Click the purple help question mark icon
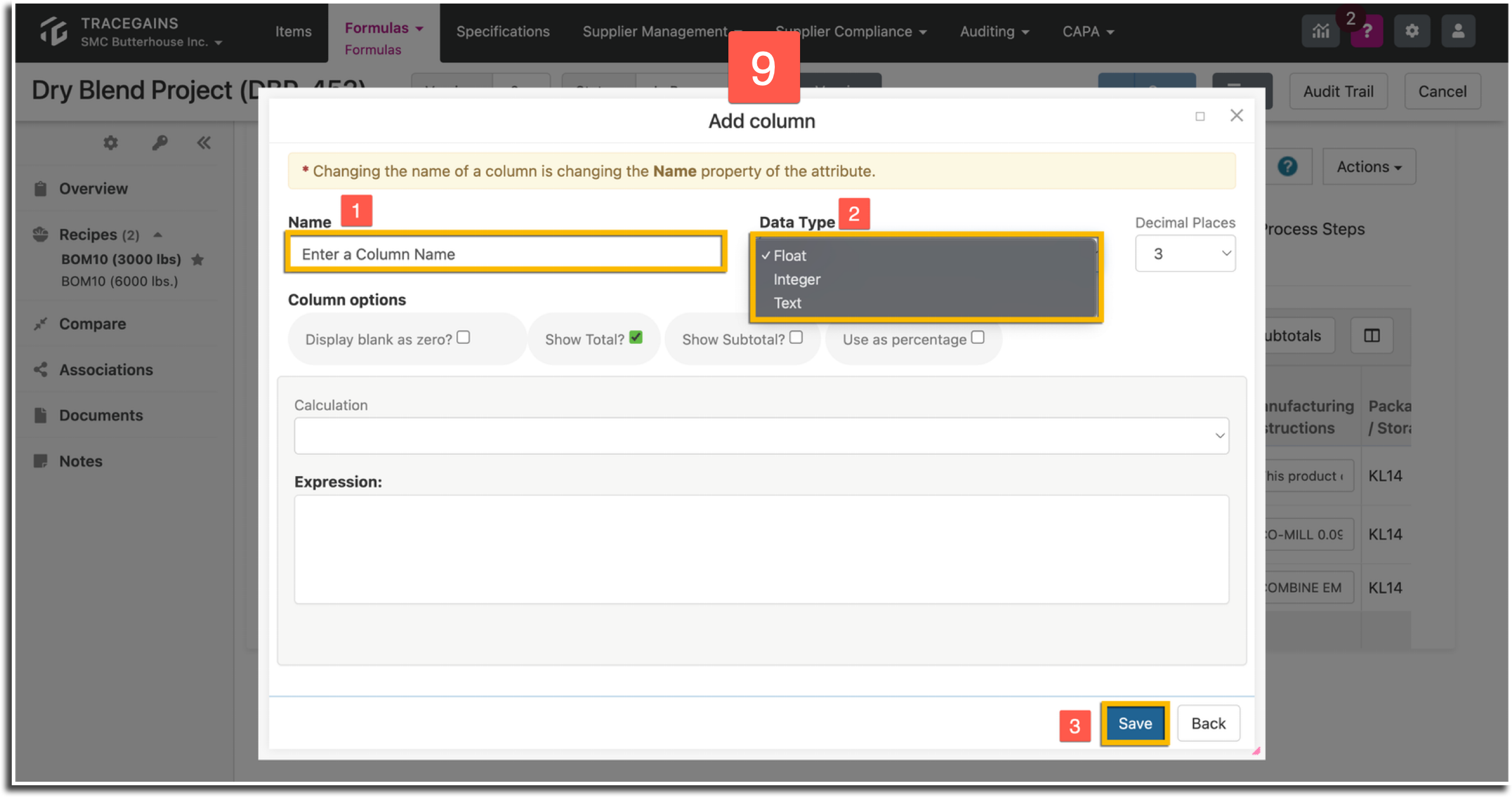Viewport: 1512px width, 797px height. 1367,32
